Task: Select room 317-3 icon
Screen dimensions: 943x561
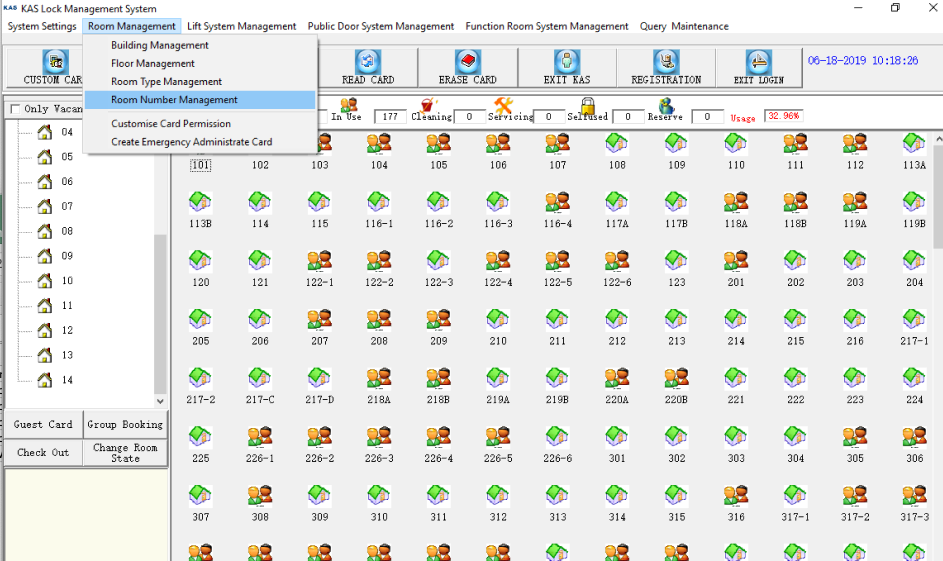Action: pos(914,495)
